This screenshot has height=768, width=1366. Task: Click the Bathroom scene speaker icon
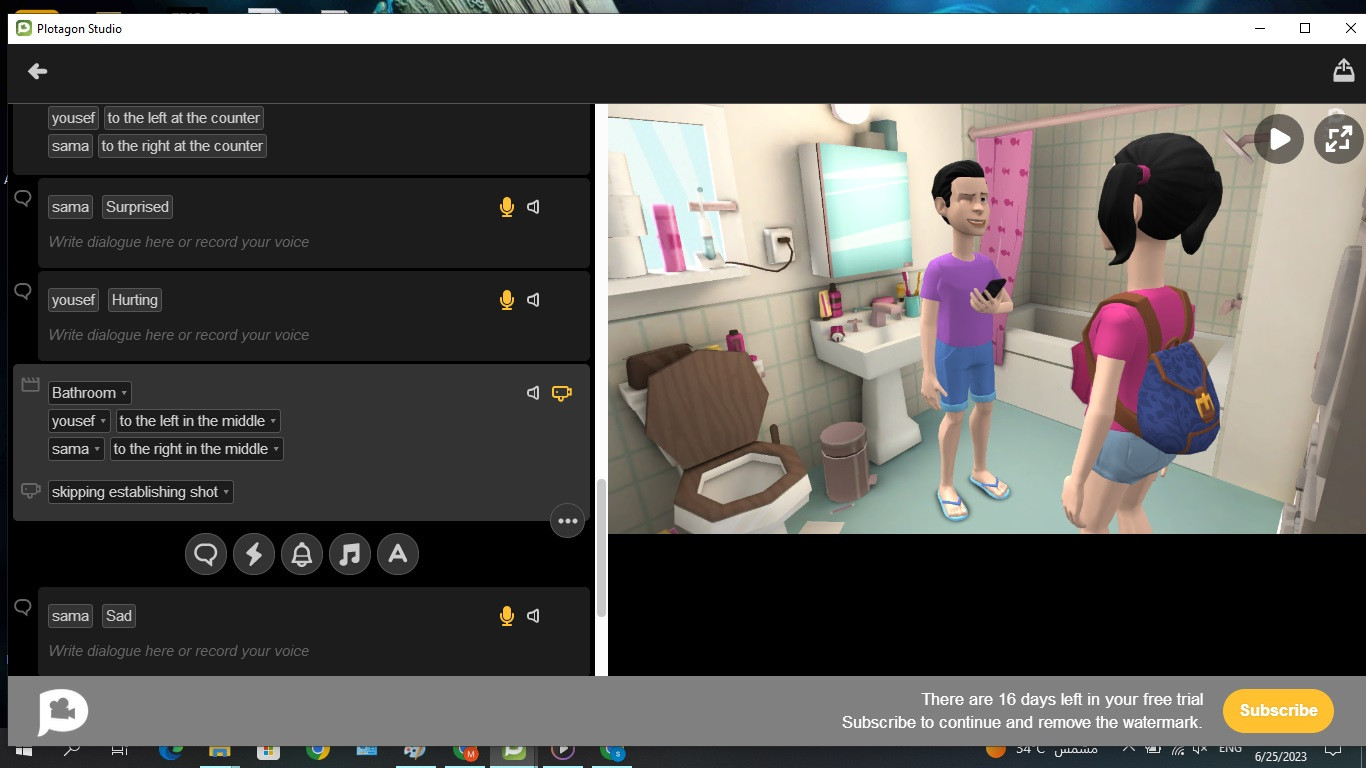coord(534,393)
